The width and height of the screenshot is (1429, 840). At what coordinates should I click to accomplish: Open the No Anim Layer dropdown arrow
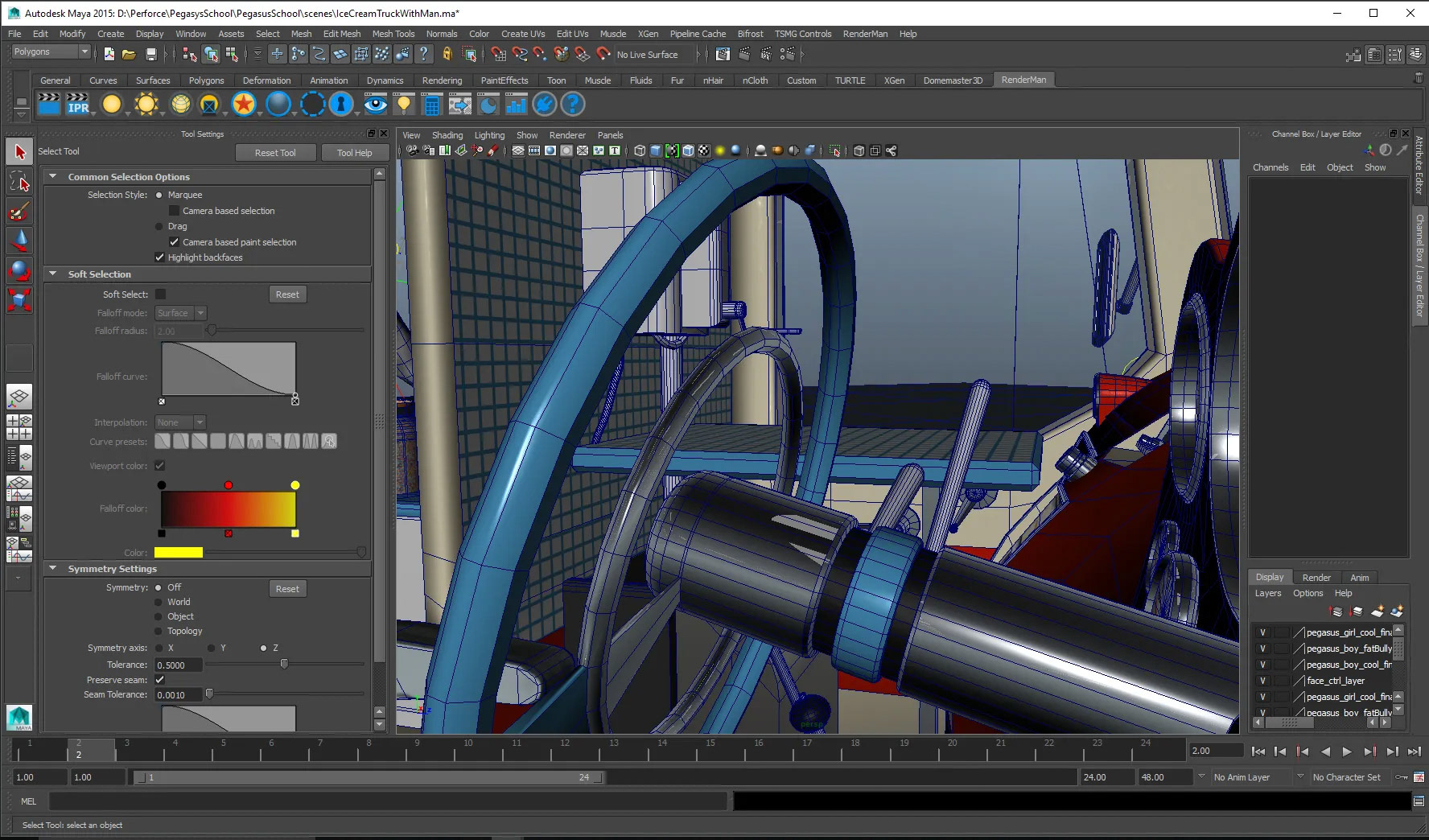[x=1201, y=776]
